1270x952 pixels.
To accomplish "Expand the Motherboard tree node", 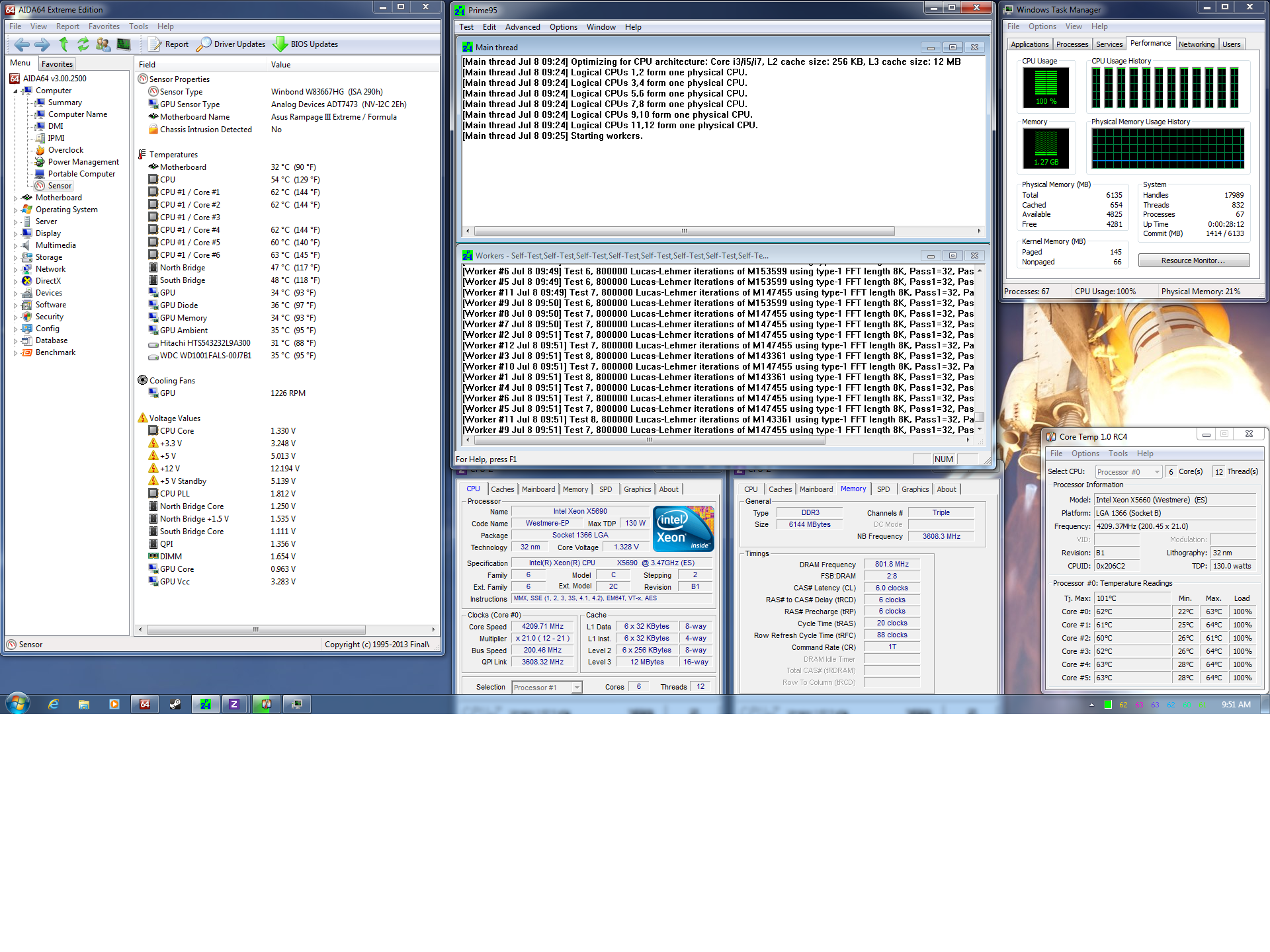I will 16,198.
